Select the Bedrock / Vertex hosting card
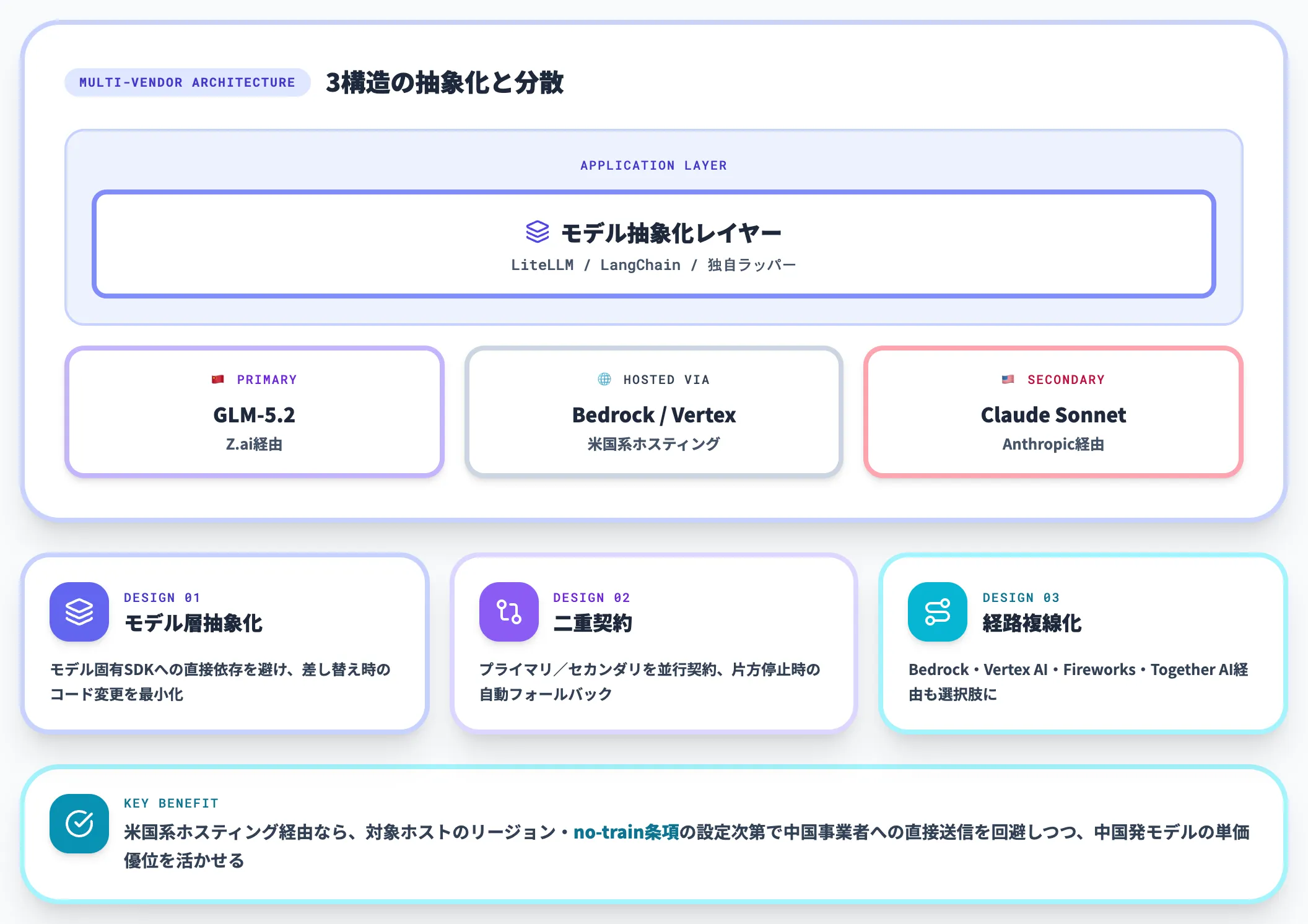 point(654,412)
